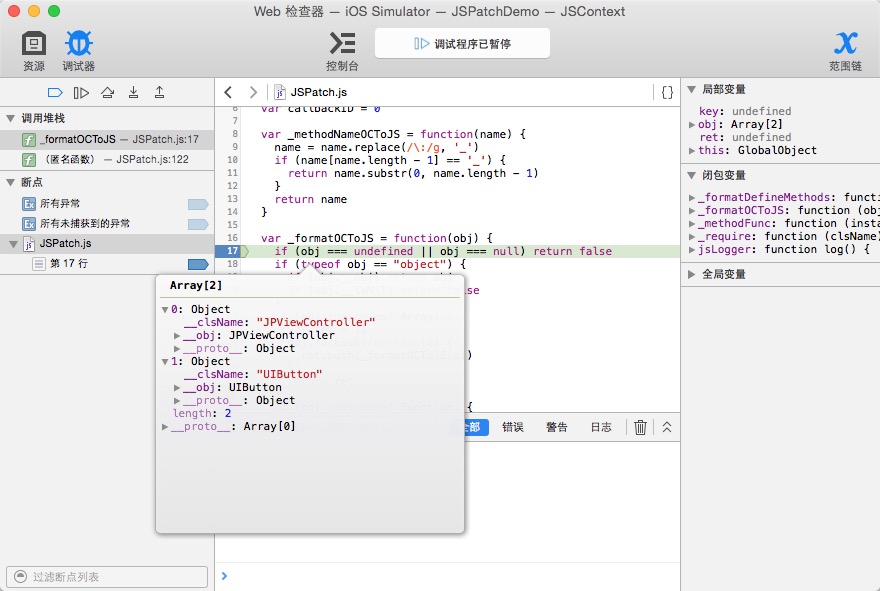This screenshot has width=880, height=591.
Task: Toggle the 第 17 行 breakpoint arrow
Action: pos(198,264)
